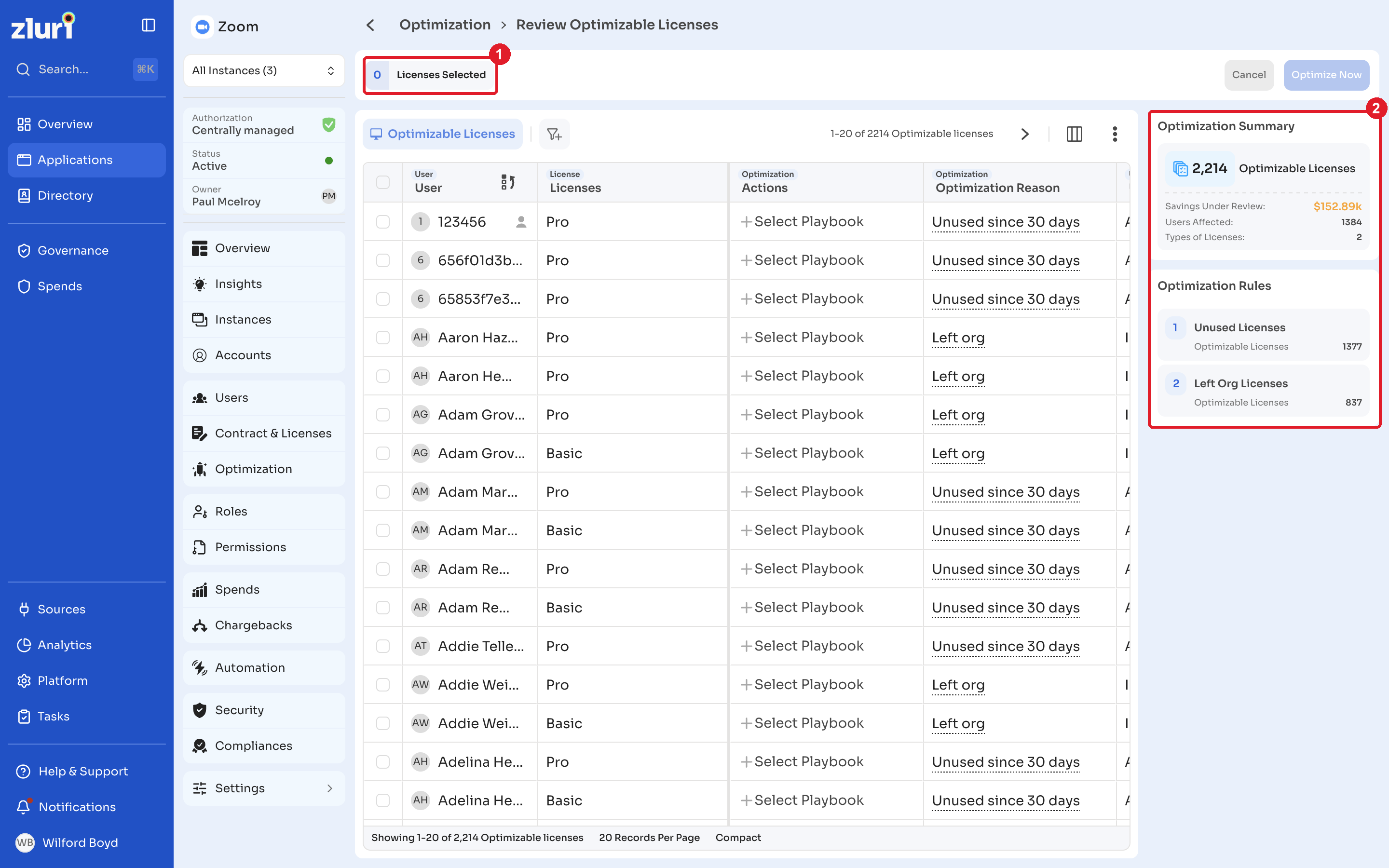The image size is (1389, 868).
Task: Collapse the sidebar panel icon
Action: click(148, 25)
